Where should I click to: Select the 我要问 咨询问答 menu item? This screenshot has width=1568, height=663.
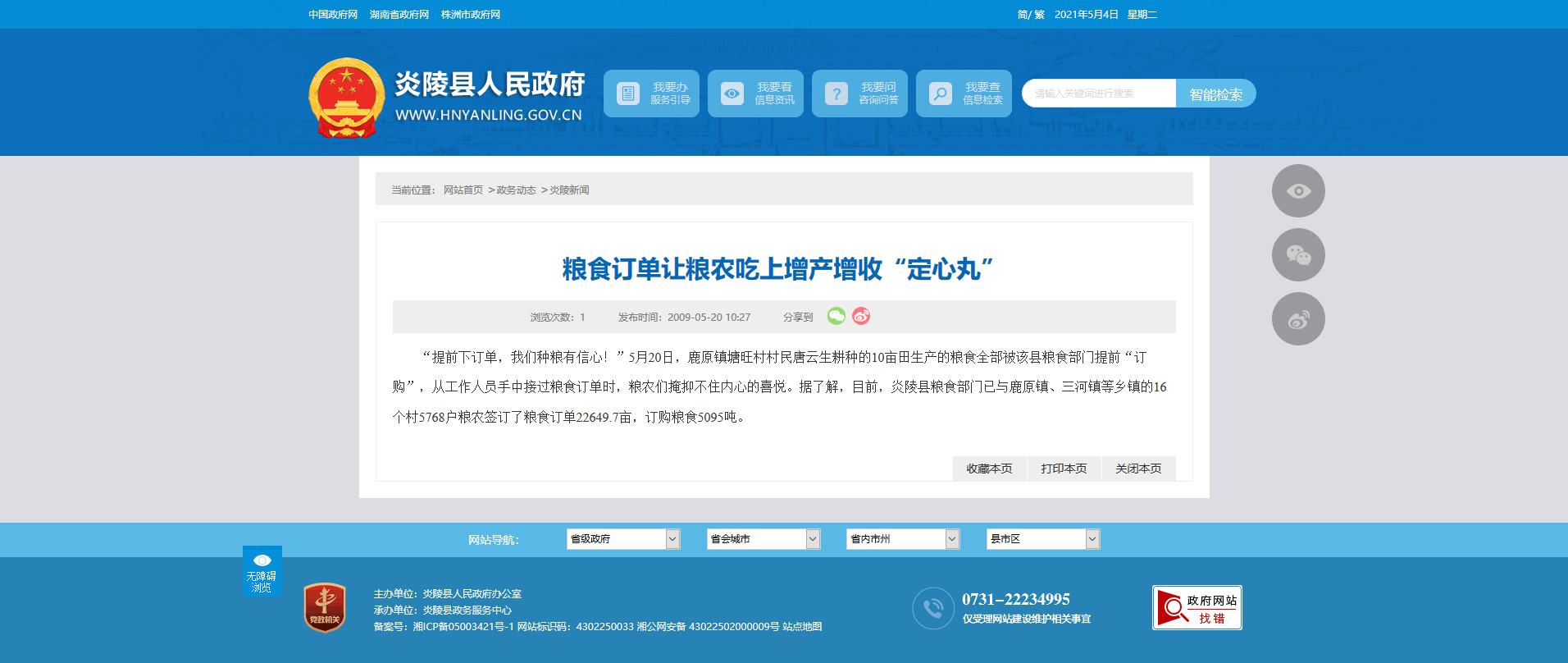click(x=859, y=94)
